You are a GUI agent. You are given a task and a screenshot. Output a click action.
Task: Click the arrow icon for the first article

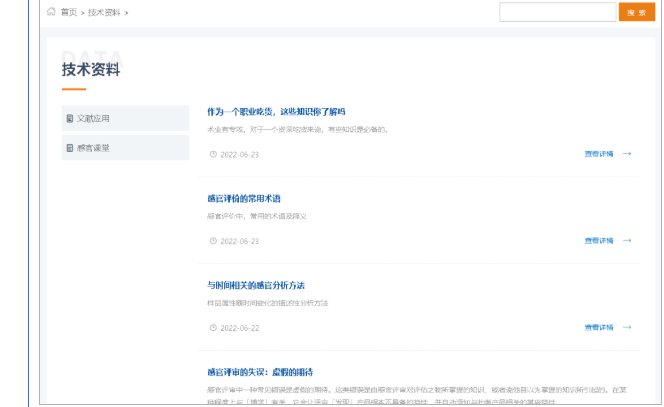(x=627, y=154)
